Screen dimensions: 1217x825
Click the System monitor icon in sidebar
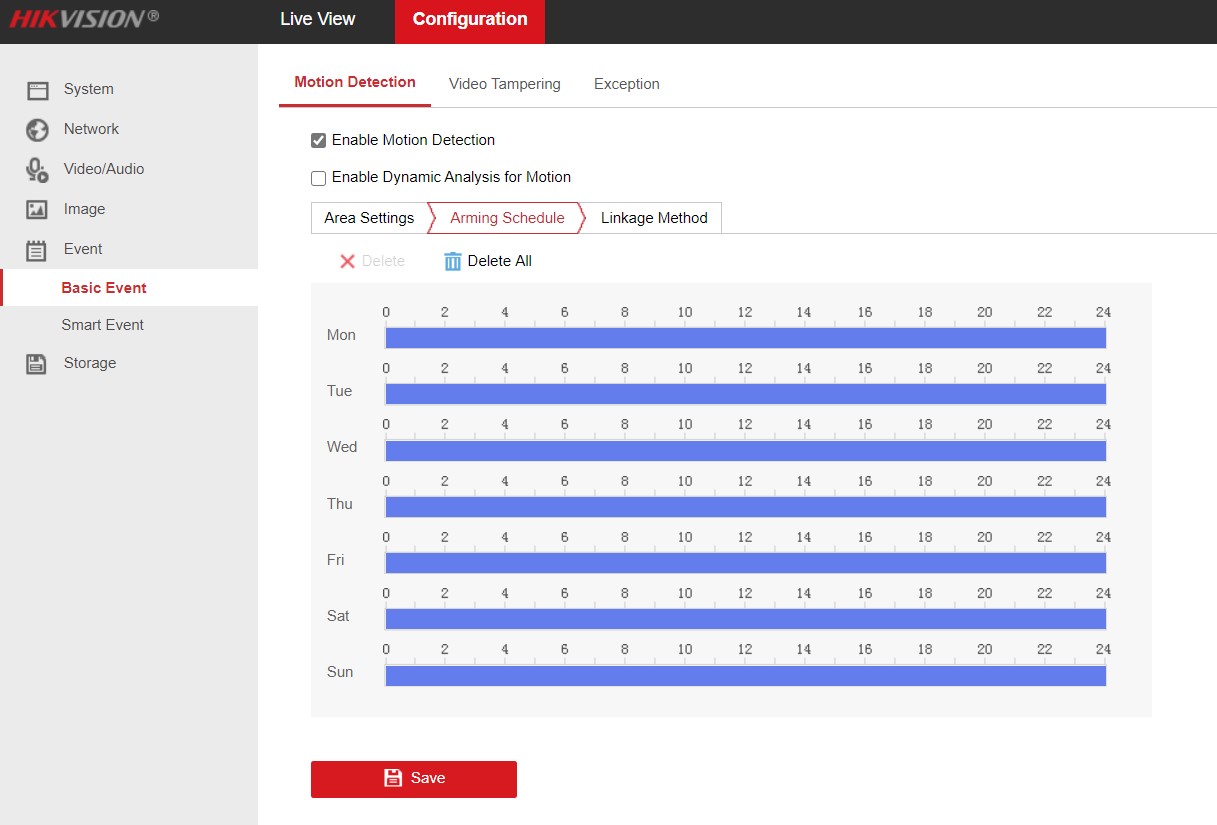click(37, 90)
